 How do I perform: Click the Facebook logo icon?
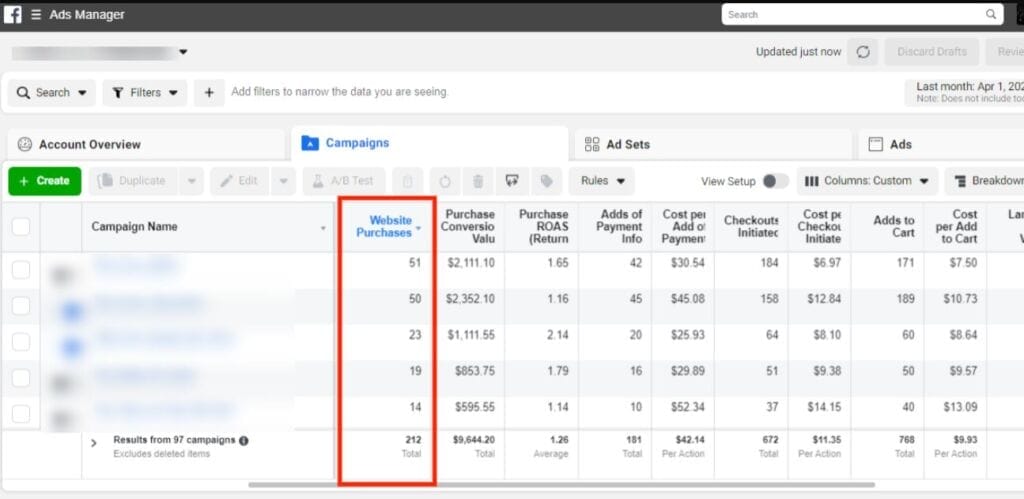click(12, 14)
